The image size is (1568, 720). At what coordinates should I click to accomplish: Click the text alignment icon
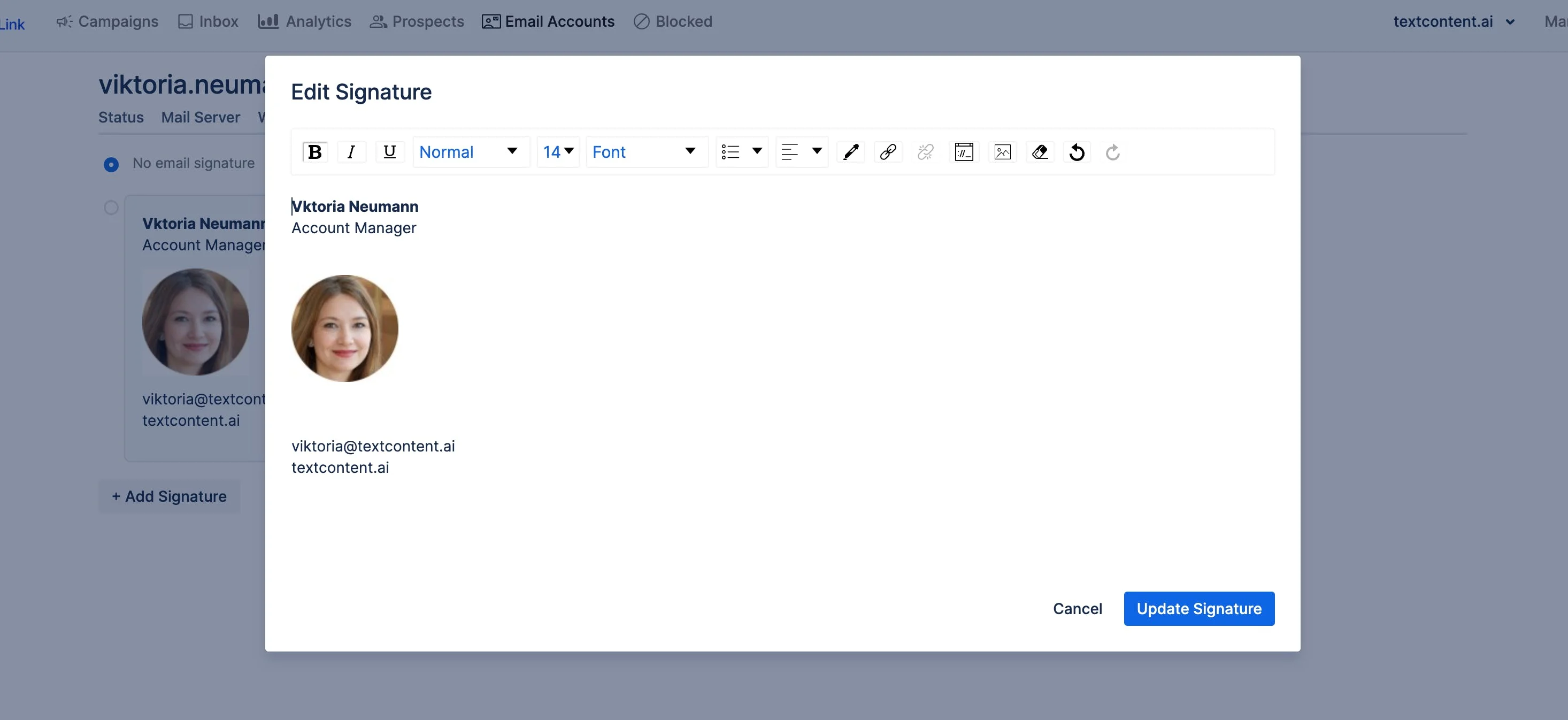[790, 151]
